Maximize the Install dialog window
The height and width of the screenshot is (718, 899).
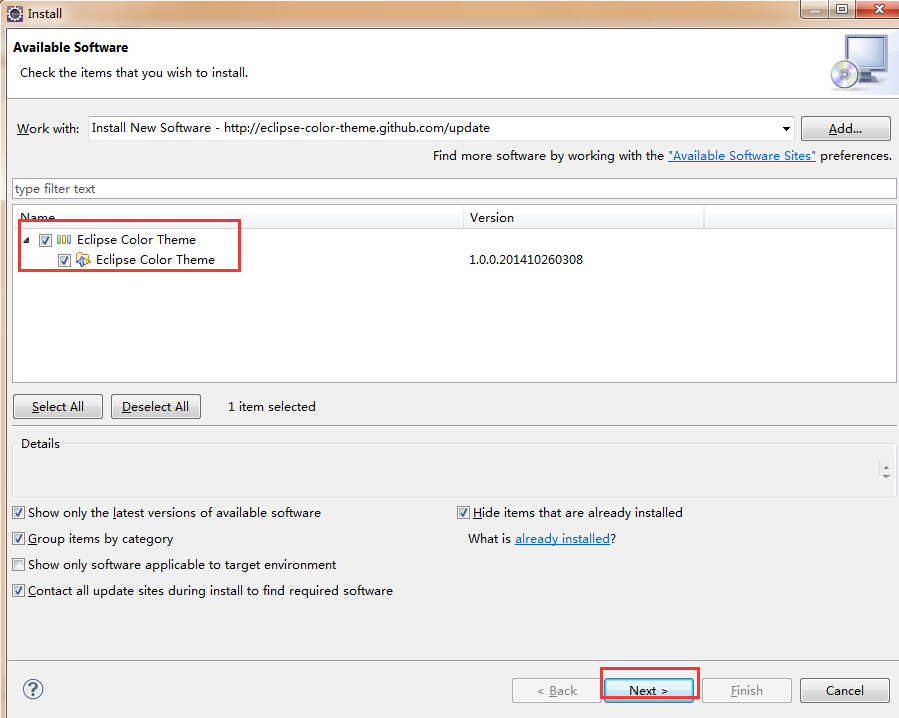point(841,9)
